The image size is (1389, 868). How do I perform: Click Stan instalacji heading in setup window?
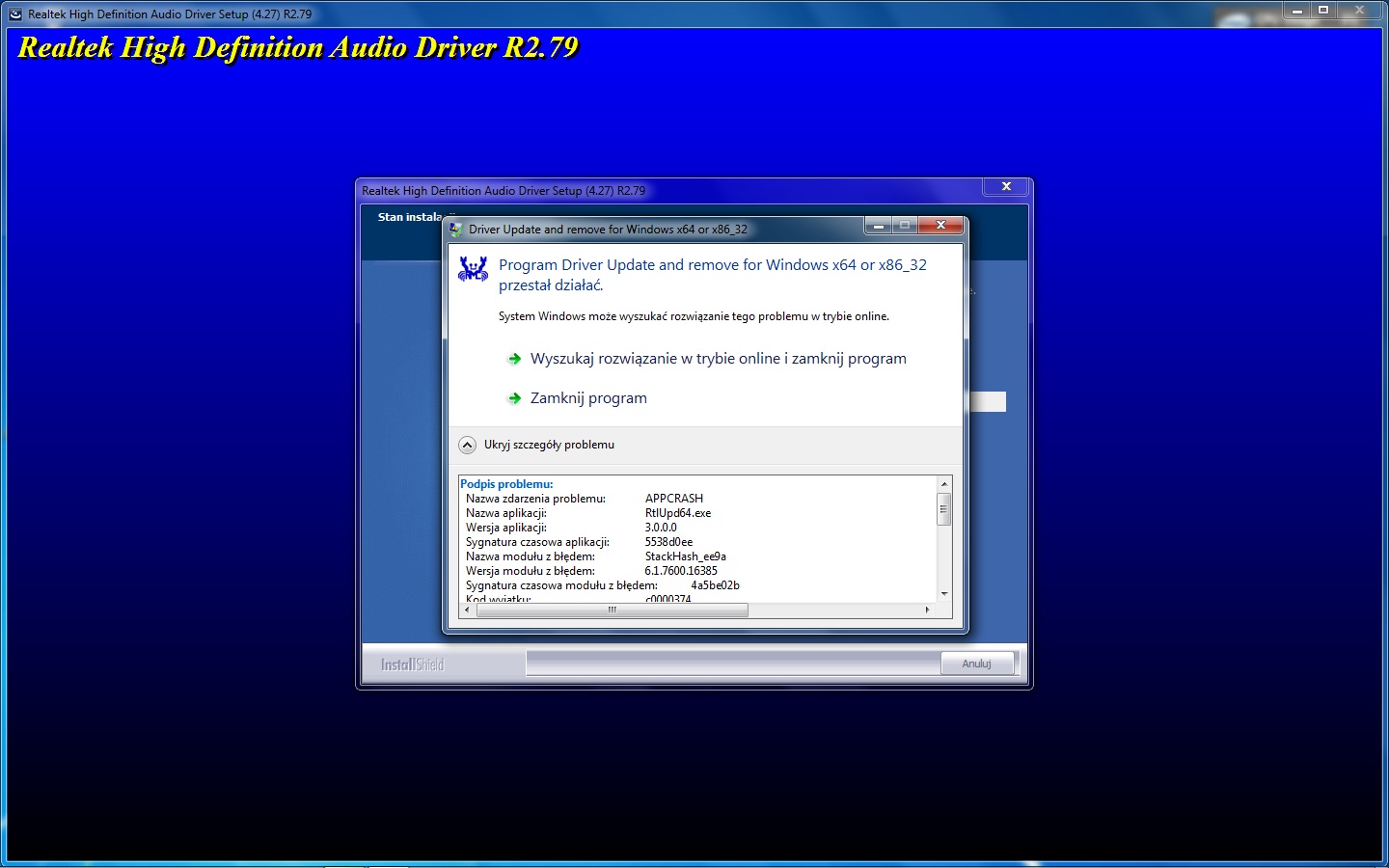410,217
